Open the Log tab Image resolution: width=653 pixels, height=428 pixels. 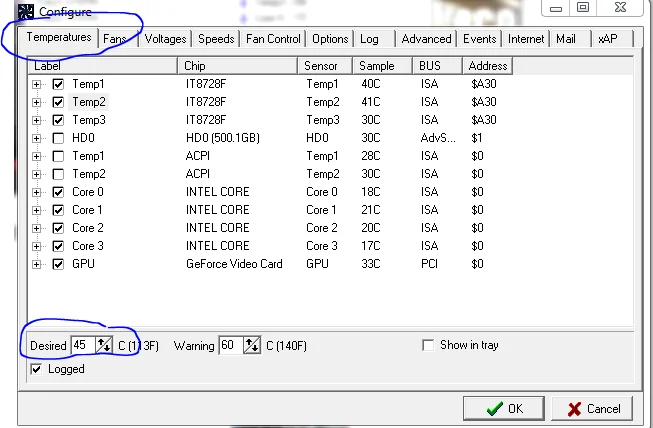(x=369, y=39)
